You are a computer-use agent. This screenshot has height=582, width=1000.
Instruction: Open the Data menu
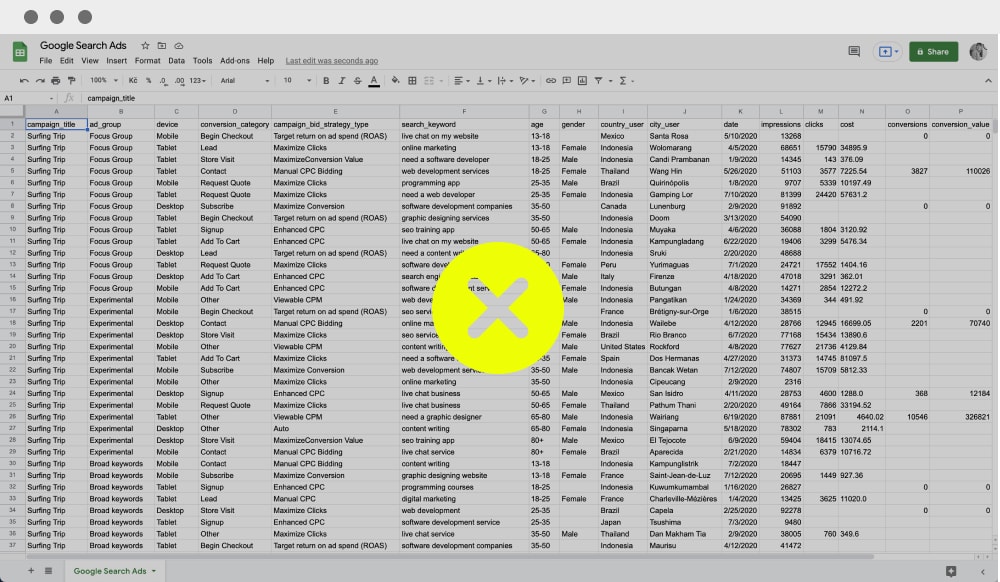(x=177, y=61)
